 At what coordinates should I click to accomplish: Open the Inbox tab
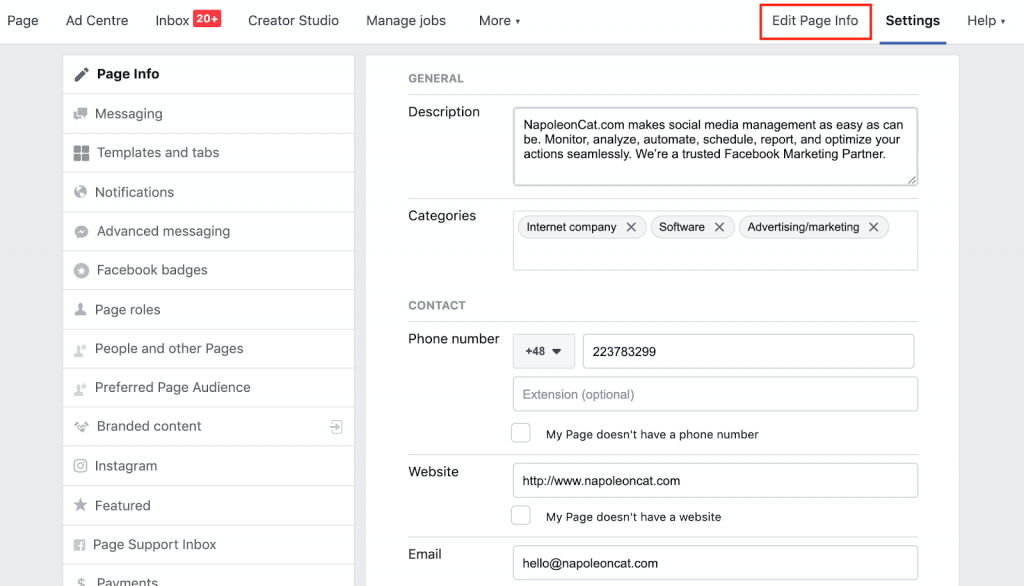tap(172, 21)
